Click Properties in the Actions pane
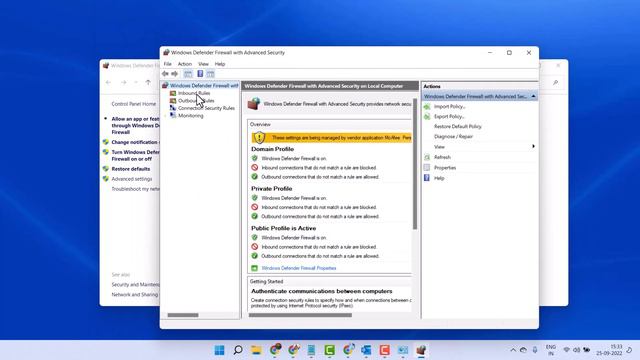 tap(445, 168)
